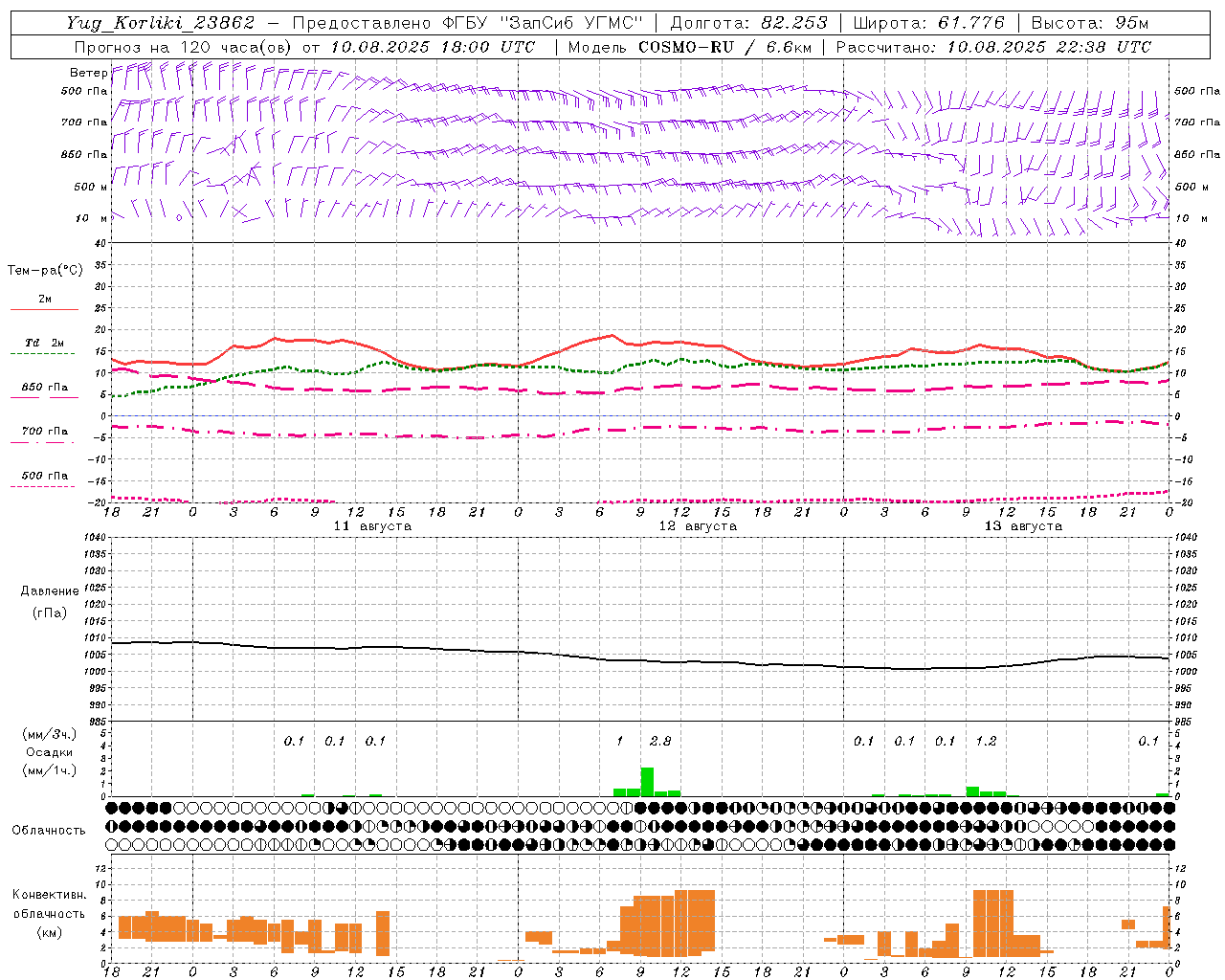1225x980 pixels.
Task: Click the (мм/1ч.) precipitation unit label
Action: tap(49, 770)
